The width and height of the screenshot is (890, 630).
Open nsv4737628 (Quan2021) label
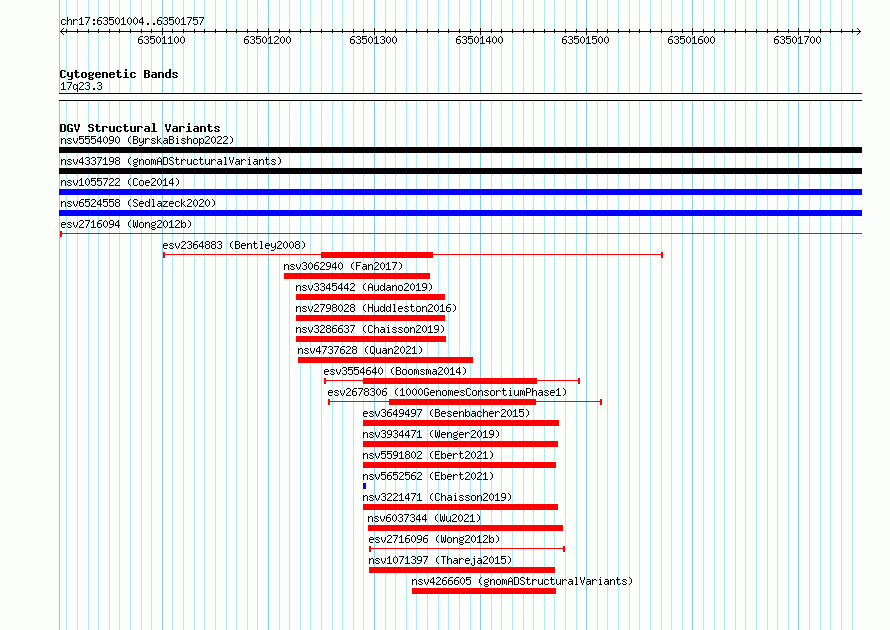360,350
